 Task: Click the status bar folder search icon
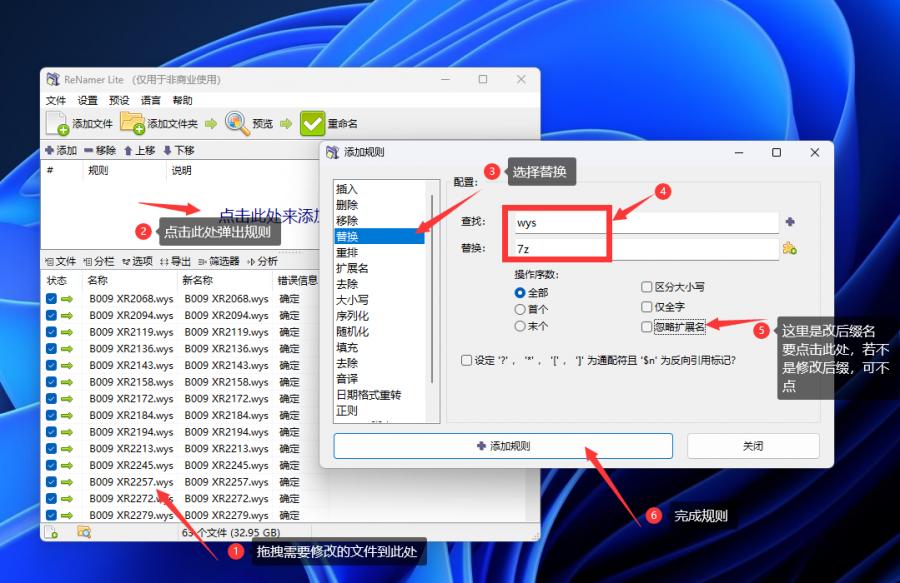[x=84, y=533]
